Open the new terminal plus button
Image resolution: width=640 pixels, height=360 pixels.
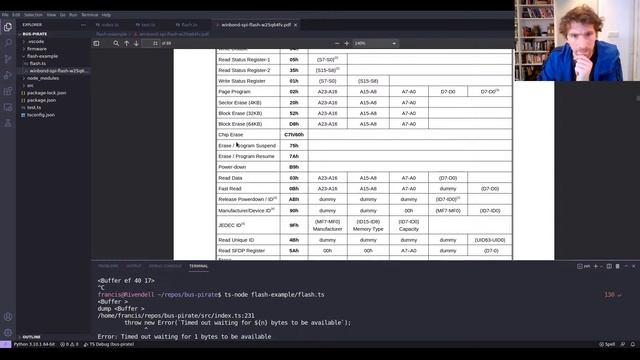[x=596, y=266]
